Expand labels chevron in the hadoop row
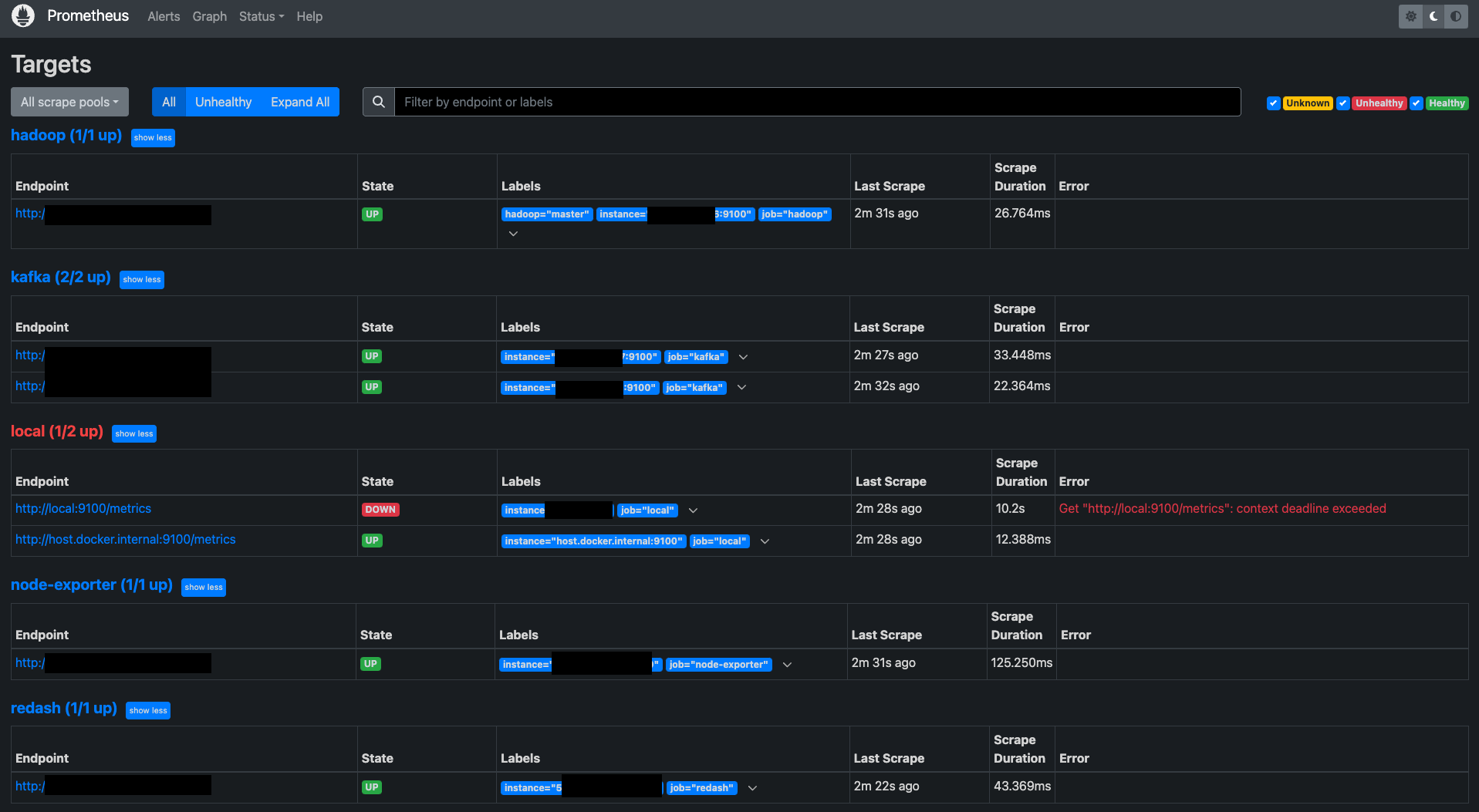This screenshot has width=1479, height=812. click(x=513, y=234)
